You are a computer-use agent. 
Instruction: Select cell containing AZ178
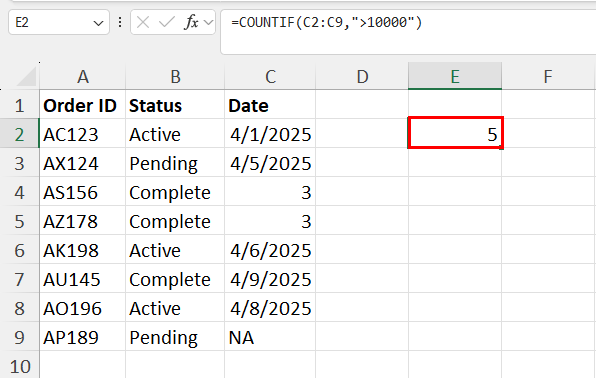(x=83, y=221)
